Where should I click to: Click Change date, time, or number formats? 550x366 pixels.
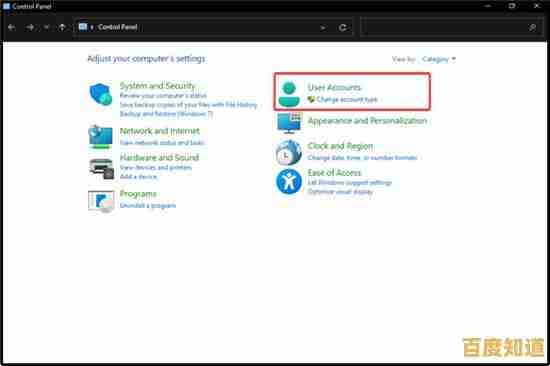(x=362, y=158)
